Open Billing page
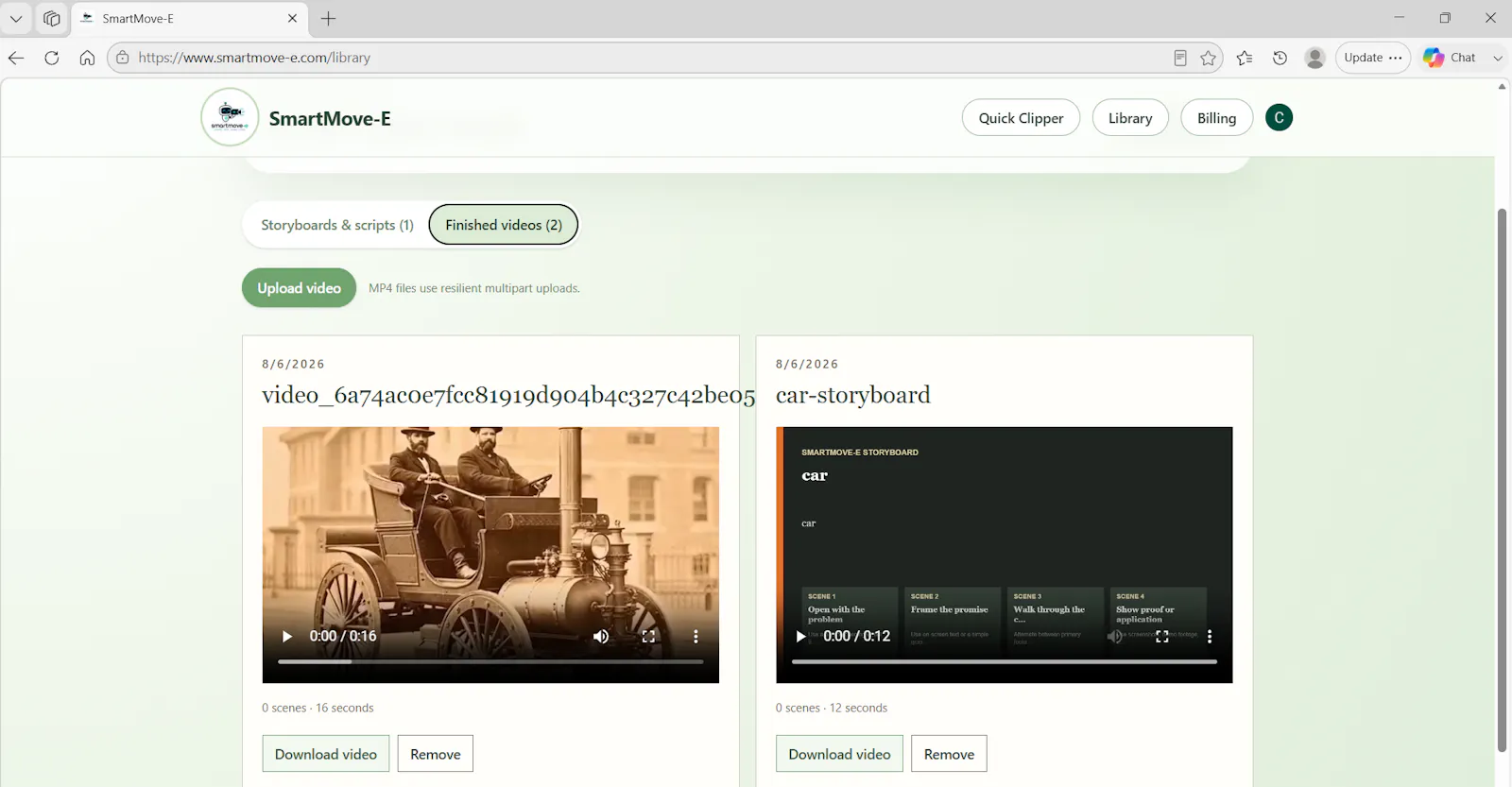1512x787 pixels. [1216, 117]
